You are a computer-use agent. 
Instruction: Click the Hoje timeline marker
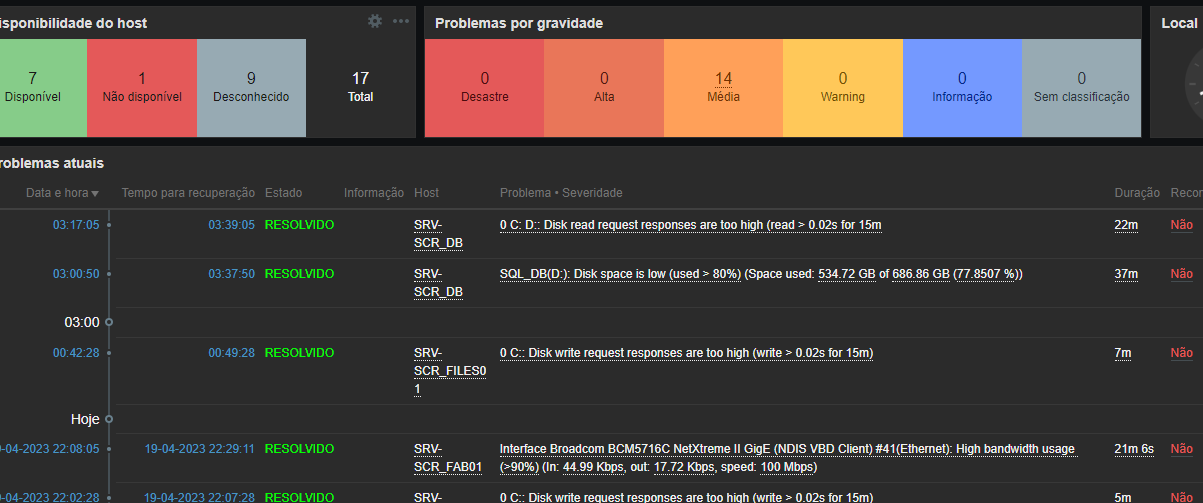(x=85, y=419)
